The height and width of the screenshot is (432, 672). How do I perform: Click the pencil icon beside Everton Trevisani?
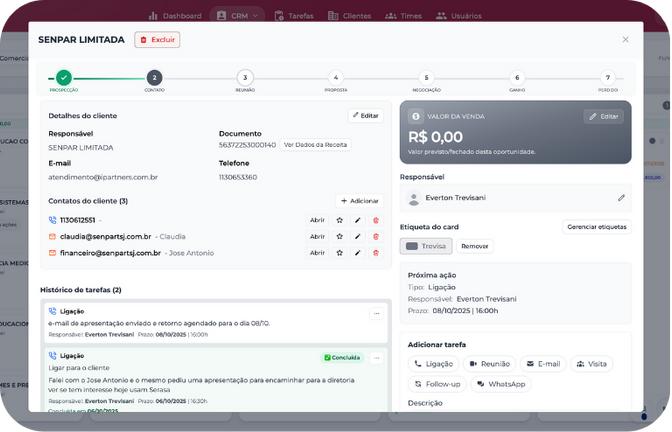(621, 198)
